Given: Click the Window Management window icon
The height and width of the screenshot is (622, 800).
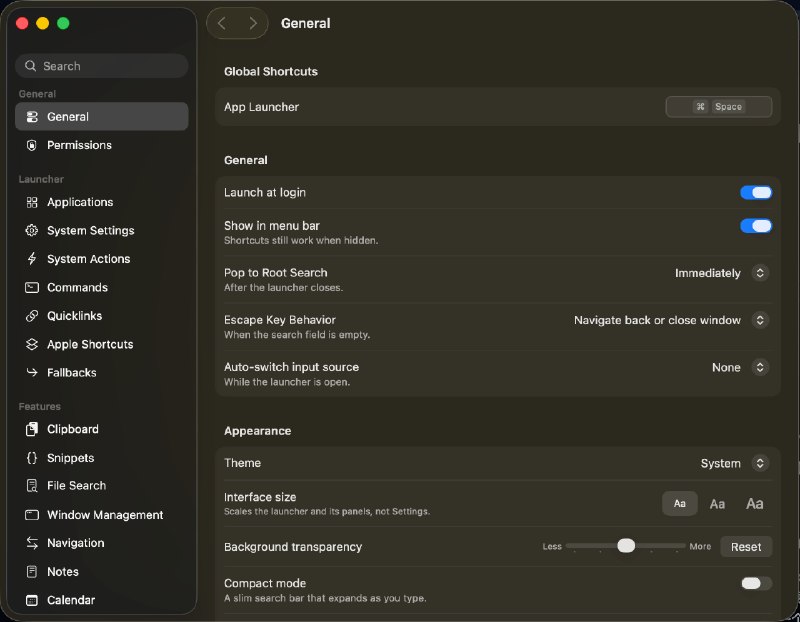Looking at the screenshot, I should coord(32,515).
